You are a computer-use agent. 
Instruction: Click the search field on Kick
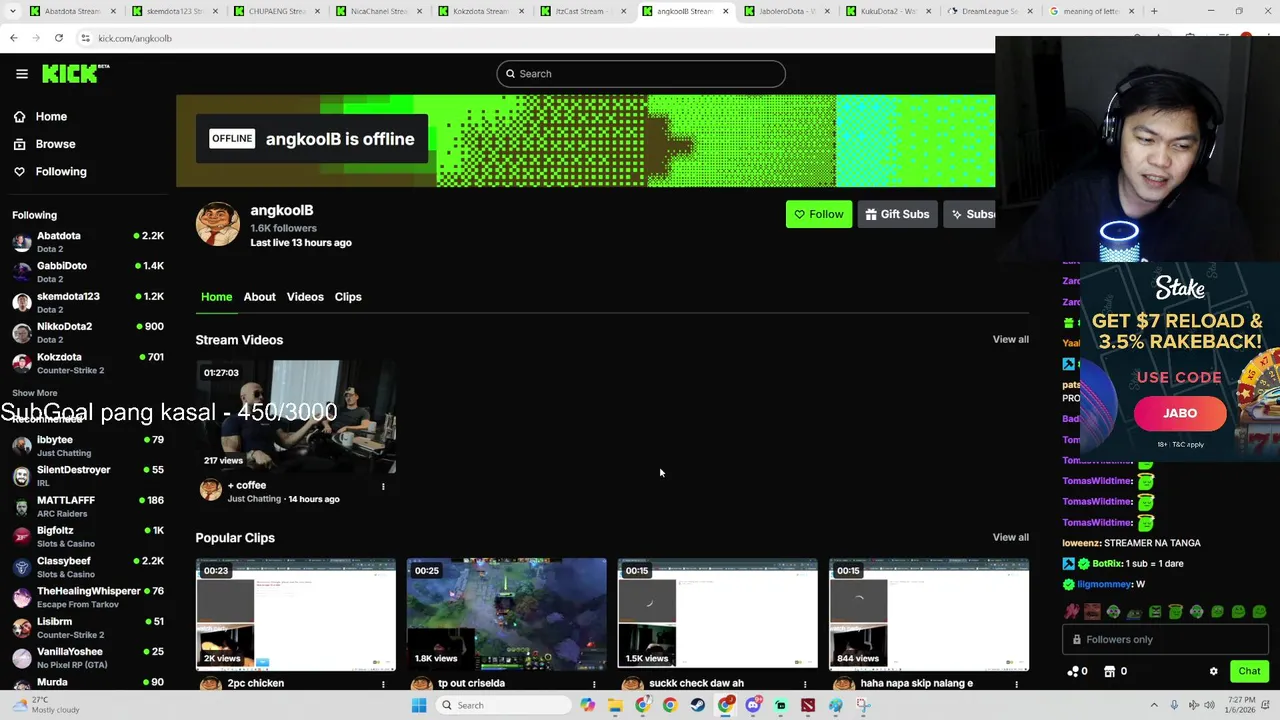[641, 74]
